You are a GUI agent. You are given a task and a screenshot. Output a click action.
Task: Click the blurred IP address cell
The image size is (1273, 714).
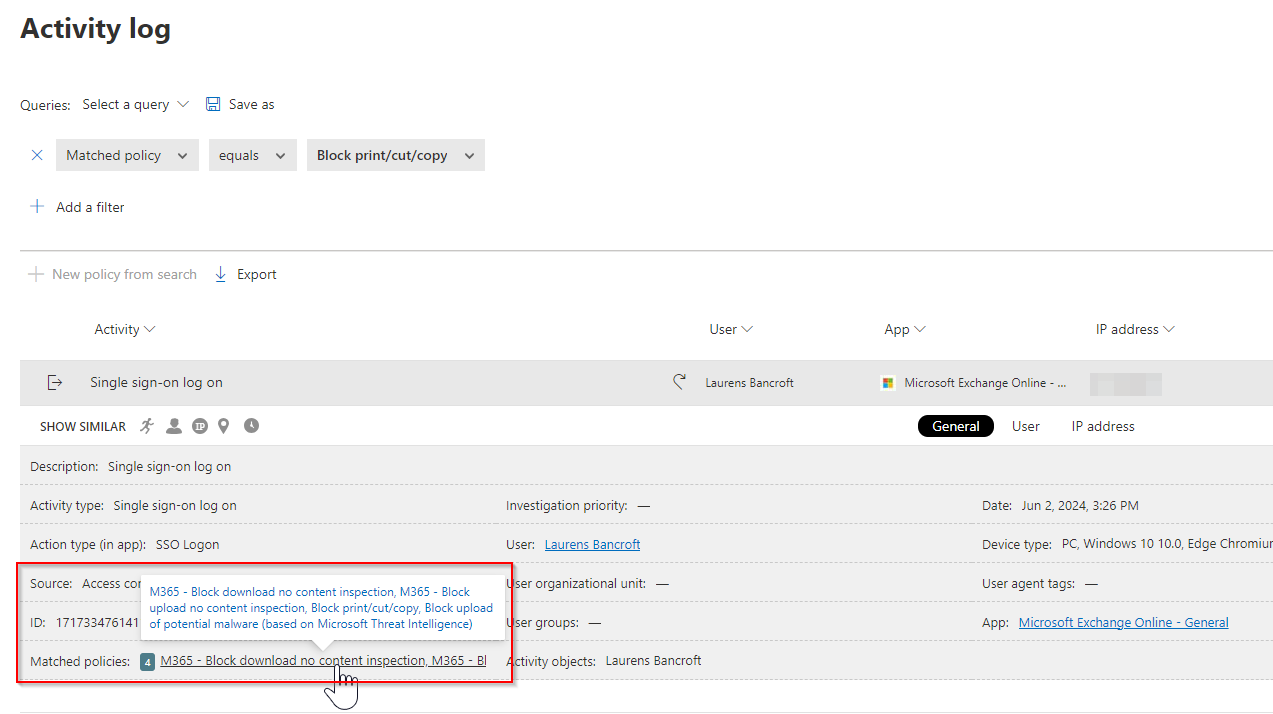[x=1125, y=383]
